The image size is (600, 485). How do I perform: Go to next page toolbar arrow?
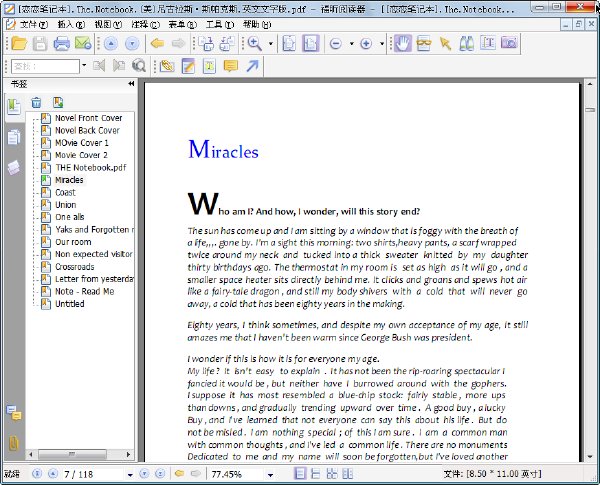(x=132, y=43)
